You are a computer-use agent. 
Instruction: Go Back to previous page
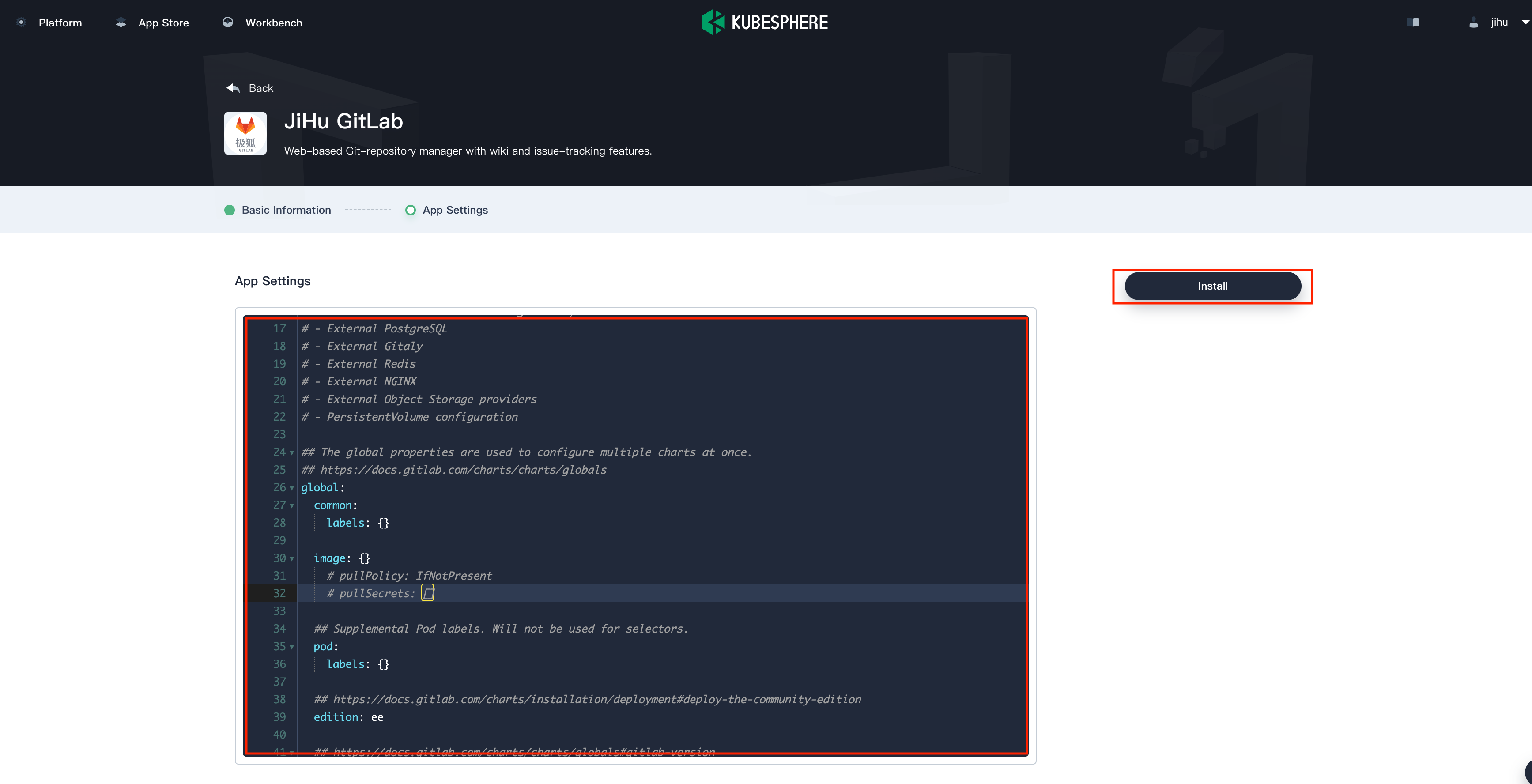(x=260, y=88)
